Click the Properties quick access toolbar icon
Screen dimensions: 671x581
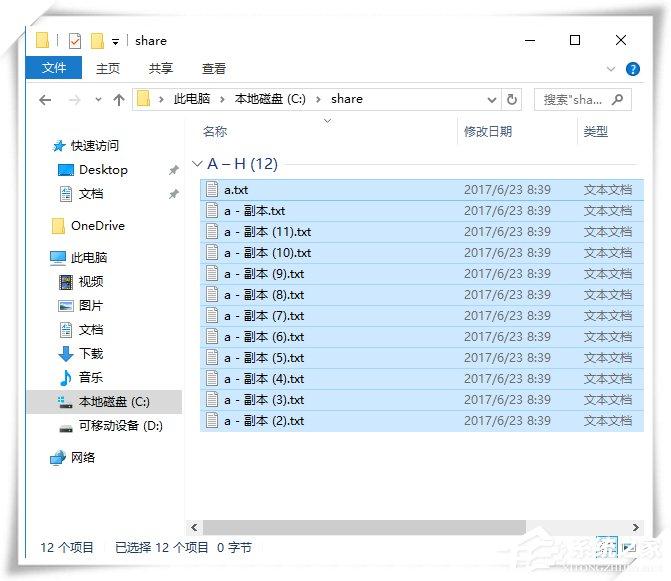75,41
